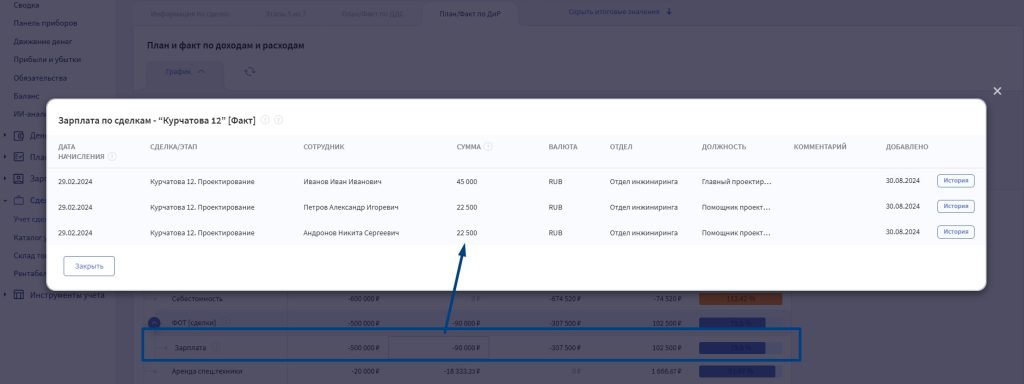Screen dimensions: 1024x384
Task: Click the План и факт по доходам и расходам heading
Action: click(x=226, y=46)
